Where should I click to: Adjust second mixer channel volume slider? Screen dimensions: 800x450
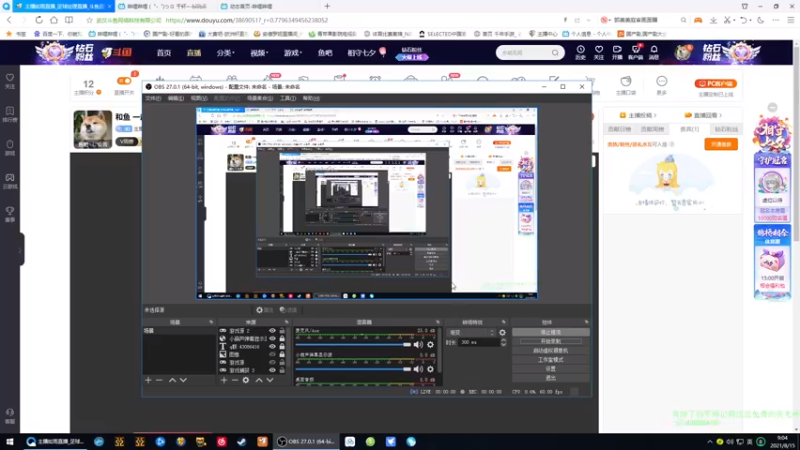(x=353, y=369)
